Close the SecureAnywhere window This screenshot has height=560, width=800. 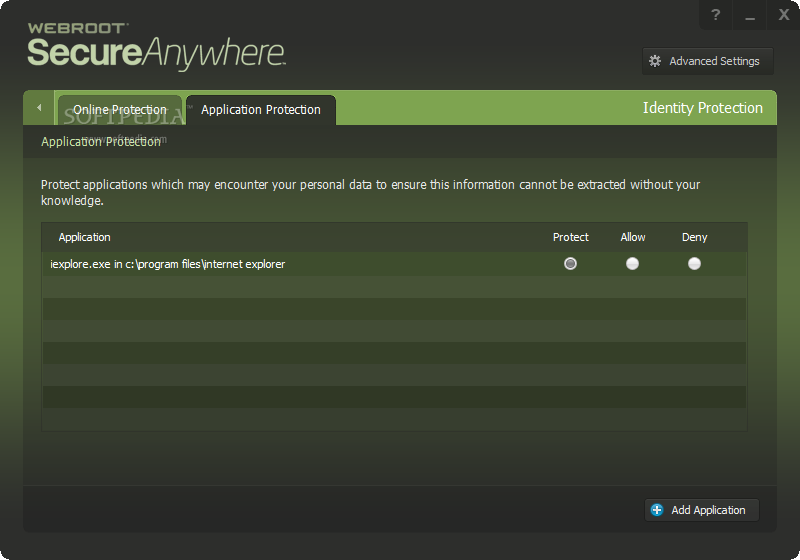point(784,15)
